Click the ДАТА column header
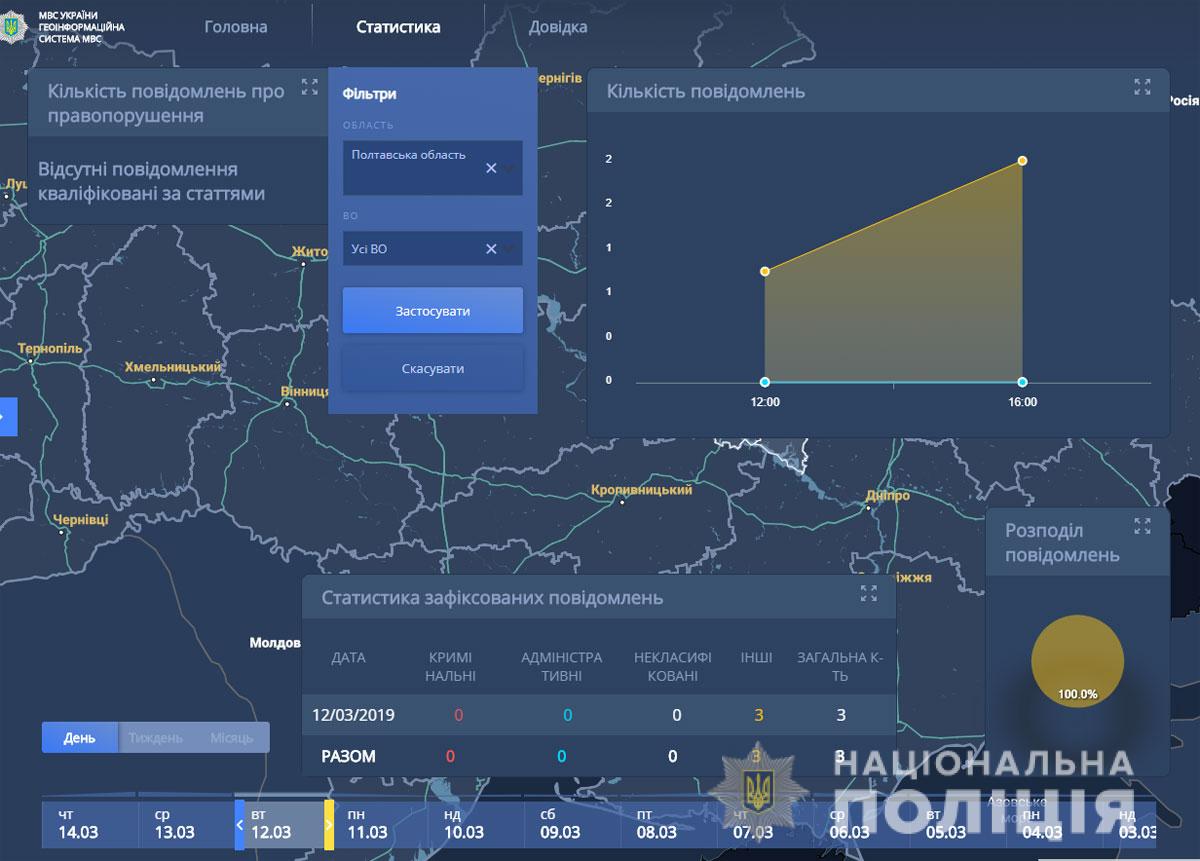 point(348,657)
